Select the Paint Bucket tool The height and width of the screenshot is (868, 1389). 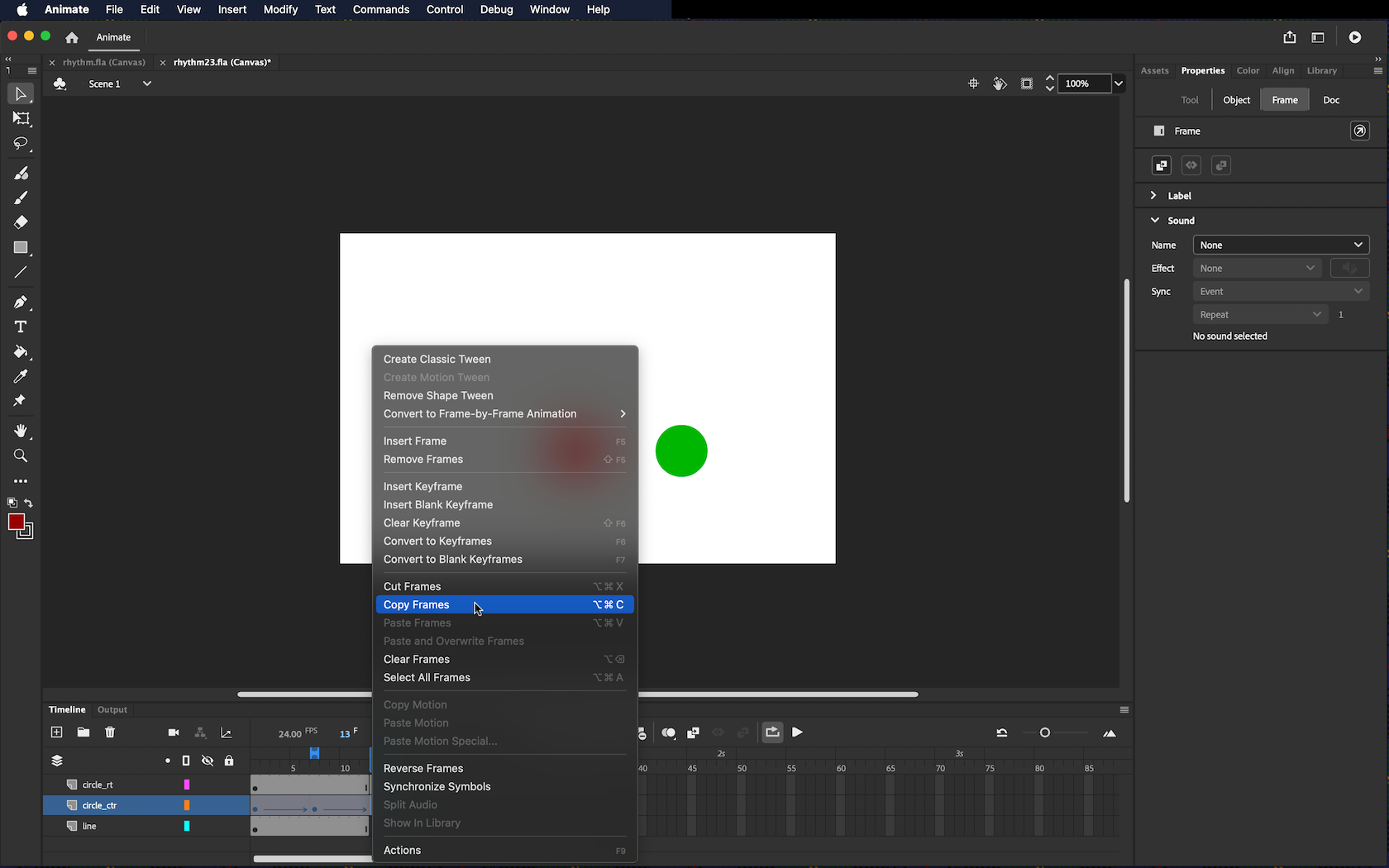coord(21,352)
